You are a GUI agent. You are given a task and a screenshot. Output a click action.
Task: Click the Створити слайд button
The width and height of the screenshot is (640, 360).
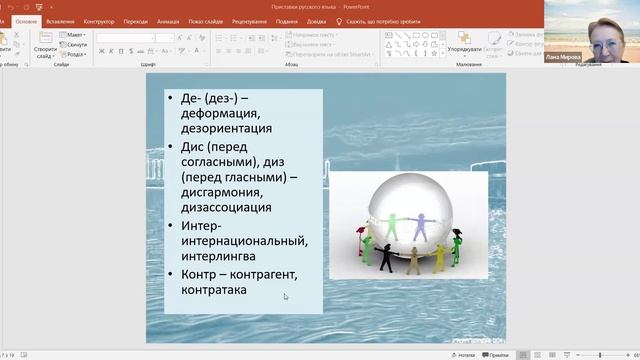click(45, 45)
